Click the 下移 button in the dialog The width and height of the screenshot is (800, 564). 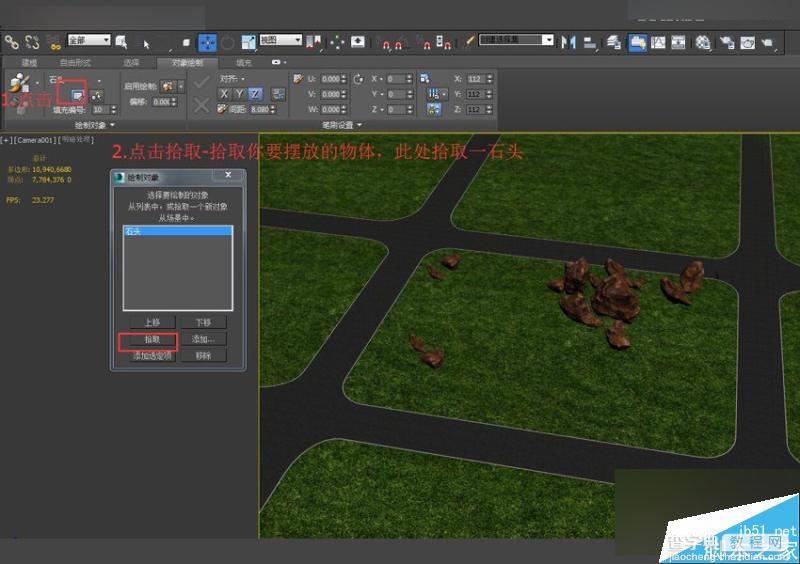[x=203, y=322]
